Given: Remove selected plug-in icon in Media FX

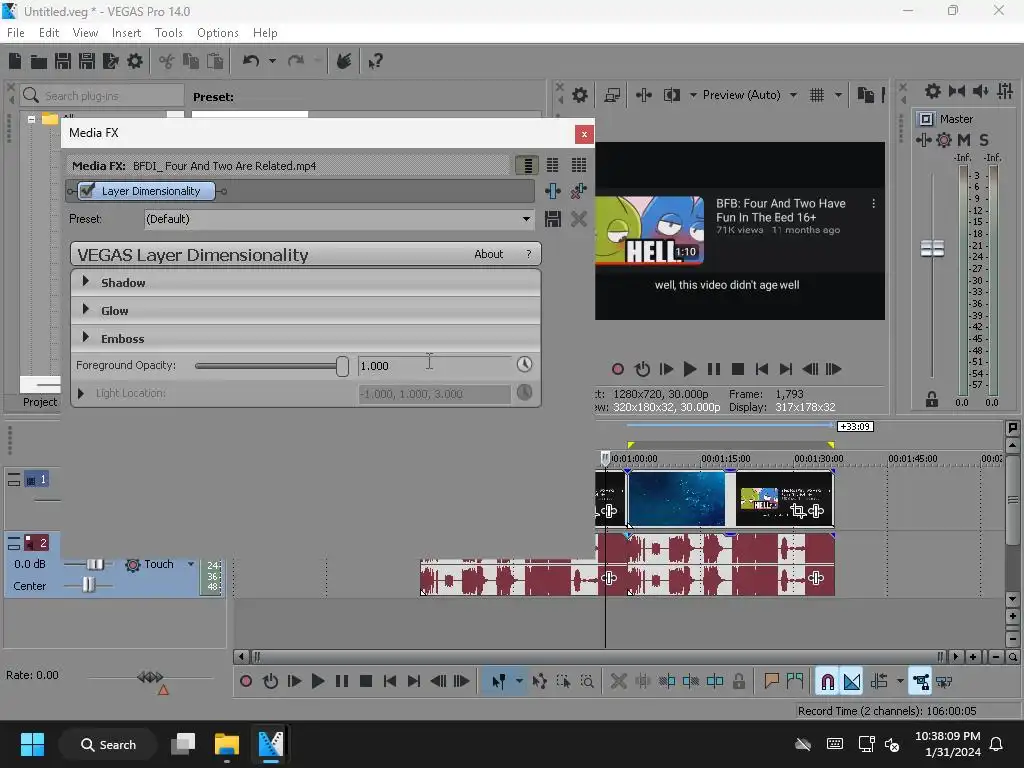Looking at the screenshot, I should pyautogui.click(x=578, y=191).
